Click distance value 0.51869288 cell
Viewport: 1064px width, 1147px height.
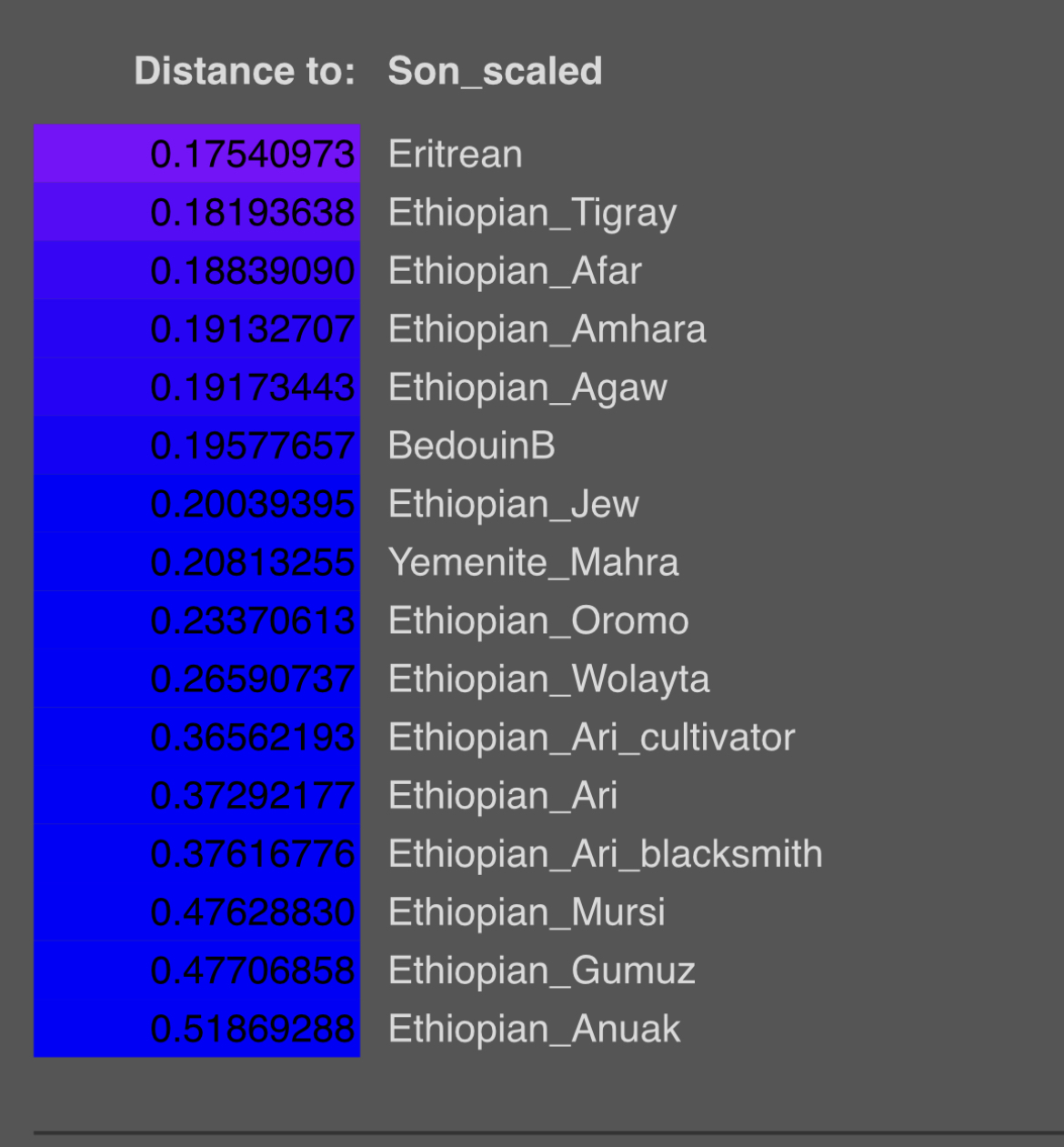(x=197, y=1029)
